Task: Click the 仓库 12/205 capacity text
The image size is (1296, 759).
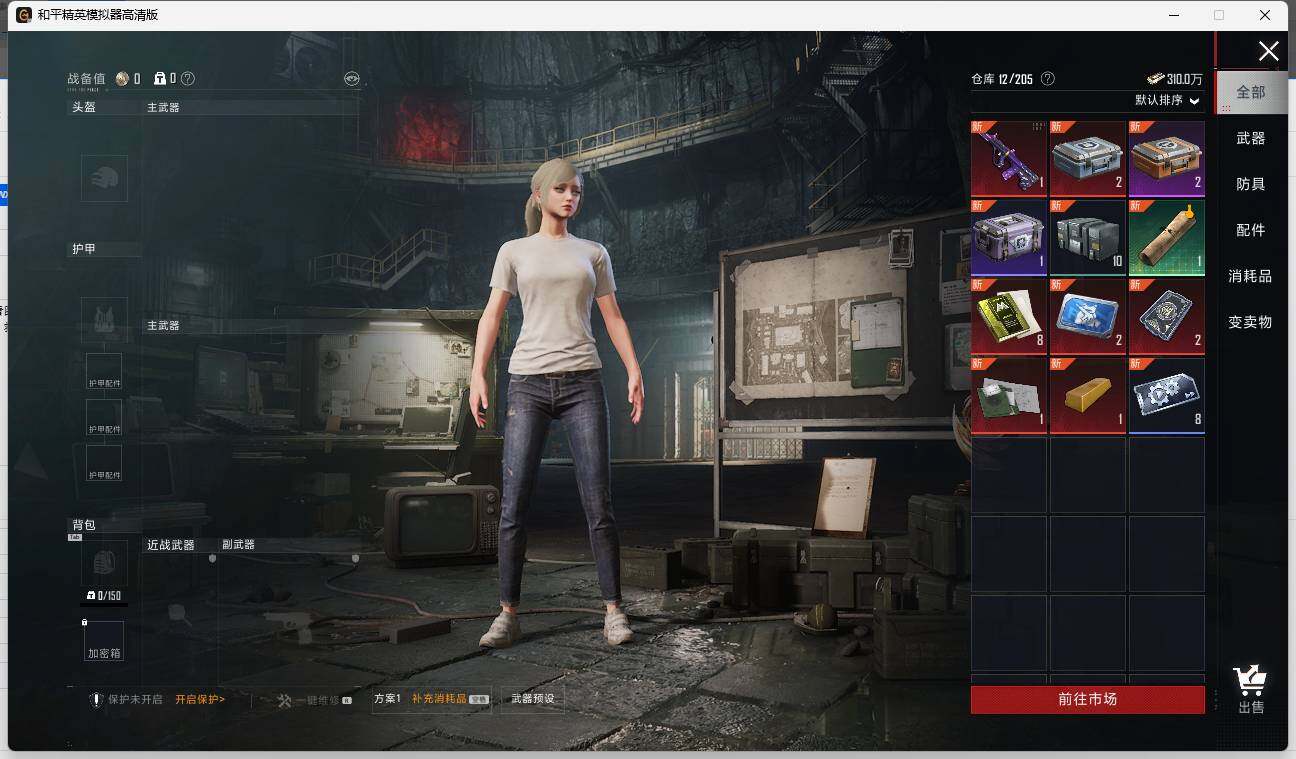Action: click(1002, 79)
